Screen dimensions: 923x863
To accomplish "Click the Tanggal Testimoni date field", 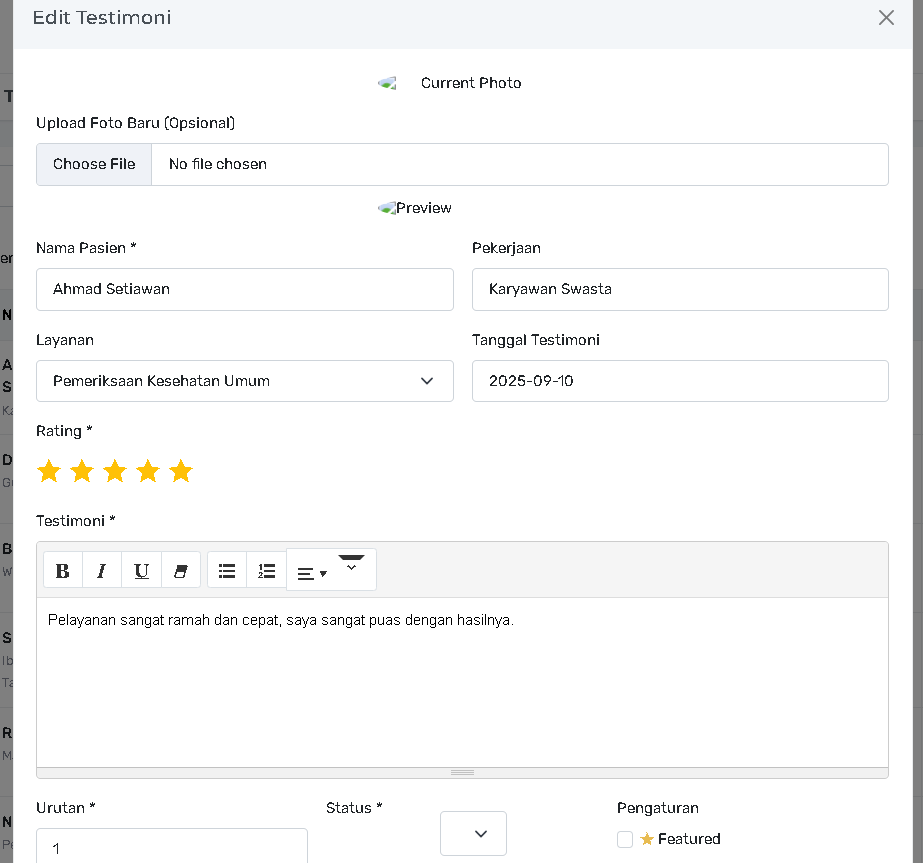I will [x=680, y=381].
